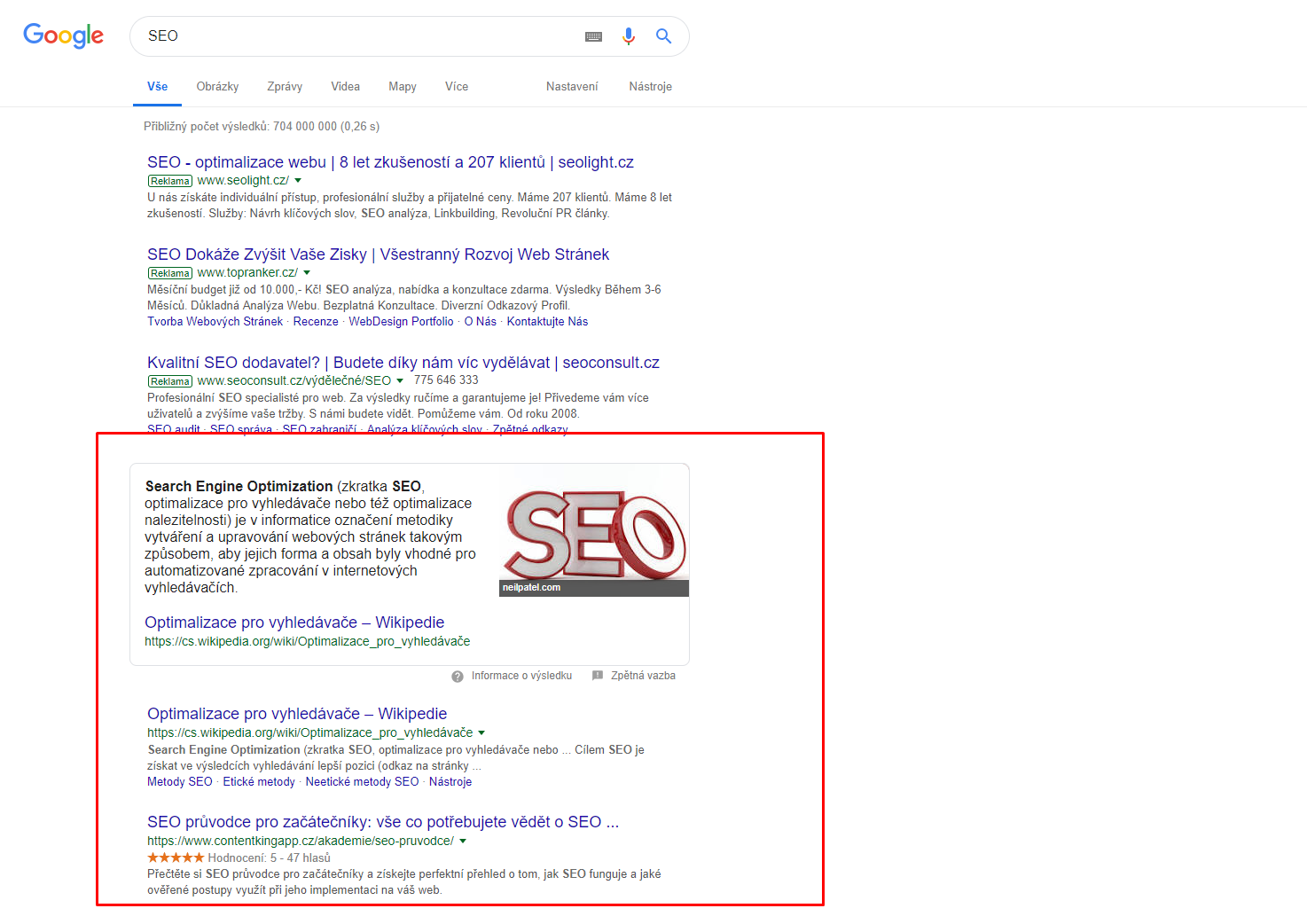Open Etické metody sitelink
This screenshot has width=1307, height=924.
pos(259,782)
